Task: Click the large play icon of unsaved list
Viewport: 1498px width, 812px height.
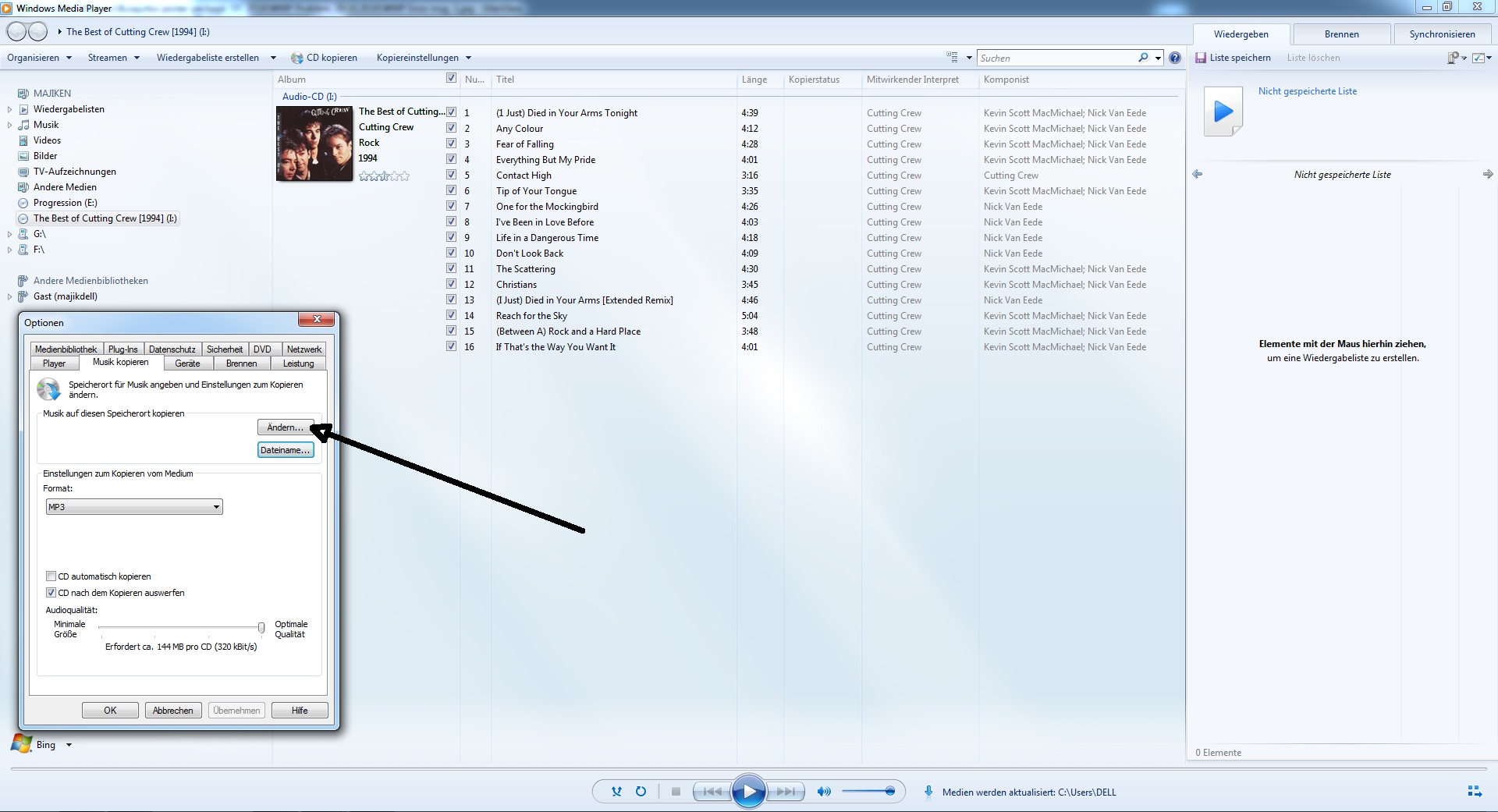Action: coord(1223,112)
